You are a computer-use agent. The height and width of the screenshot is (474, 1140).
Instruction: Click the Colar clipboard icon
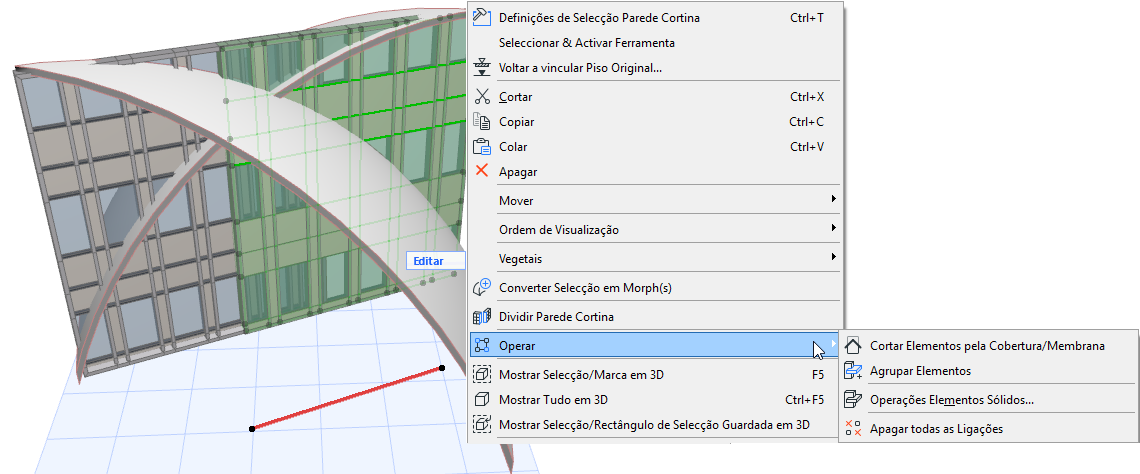[482, 146]
